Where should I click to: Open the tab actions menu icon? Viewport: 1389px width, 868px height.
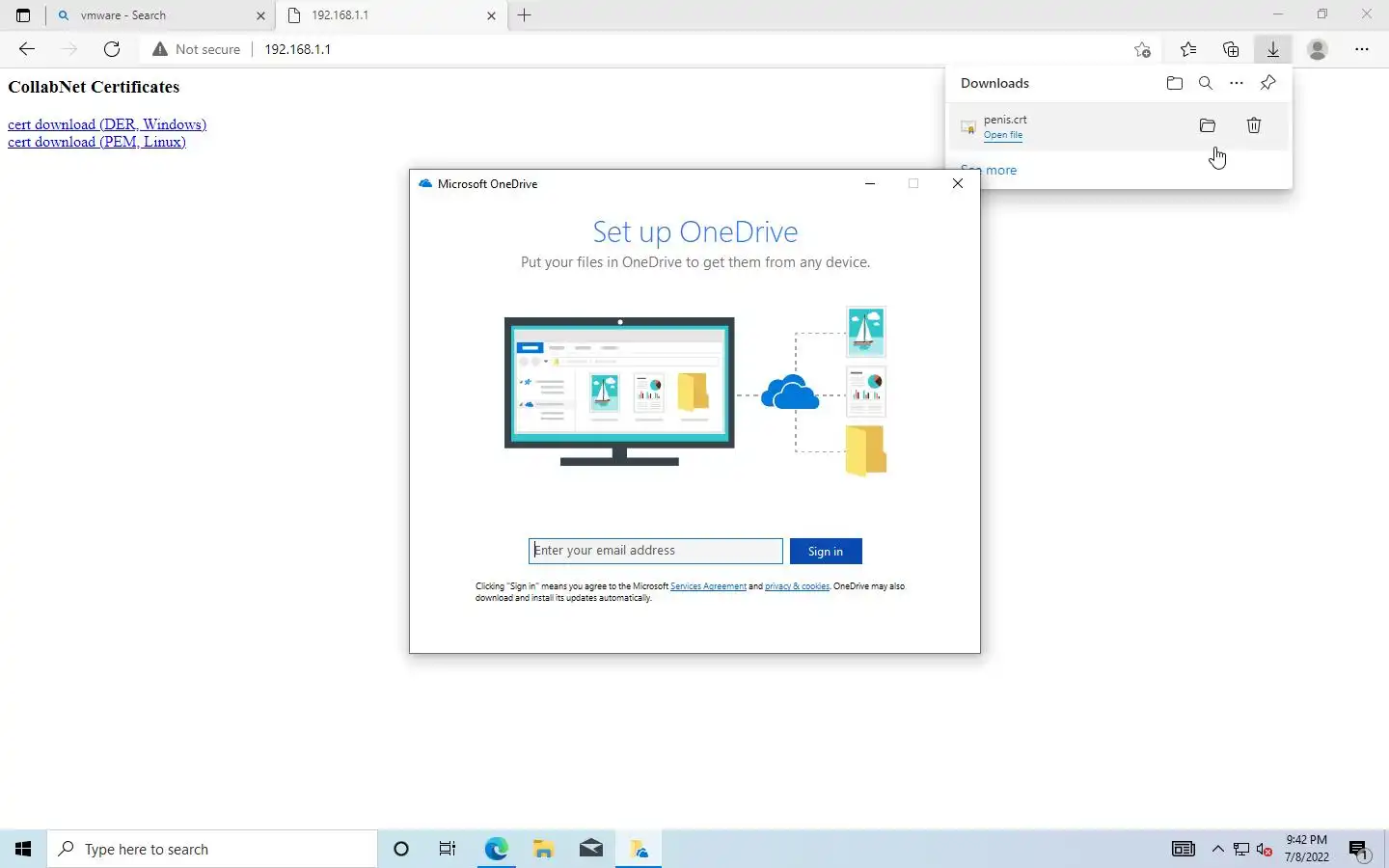23,15
